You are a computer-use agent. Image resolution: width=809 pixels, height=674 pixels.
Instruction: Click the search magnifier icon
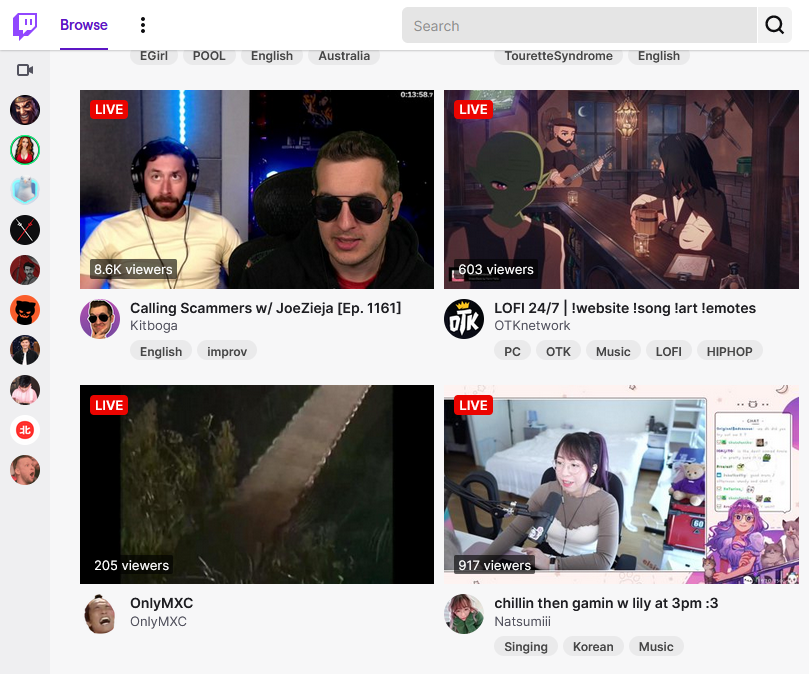click(x=775, y=25)
